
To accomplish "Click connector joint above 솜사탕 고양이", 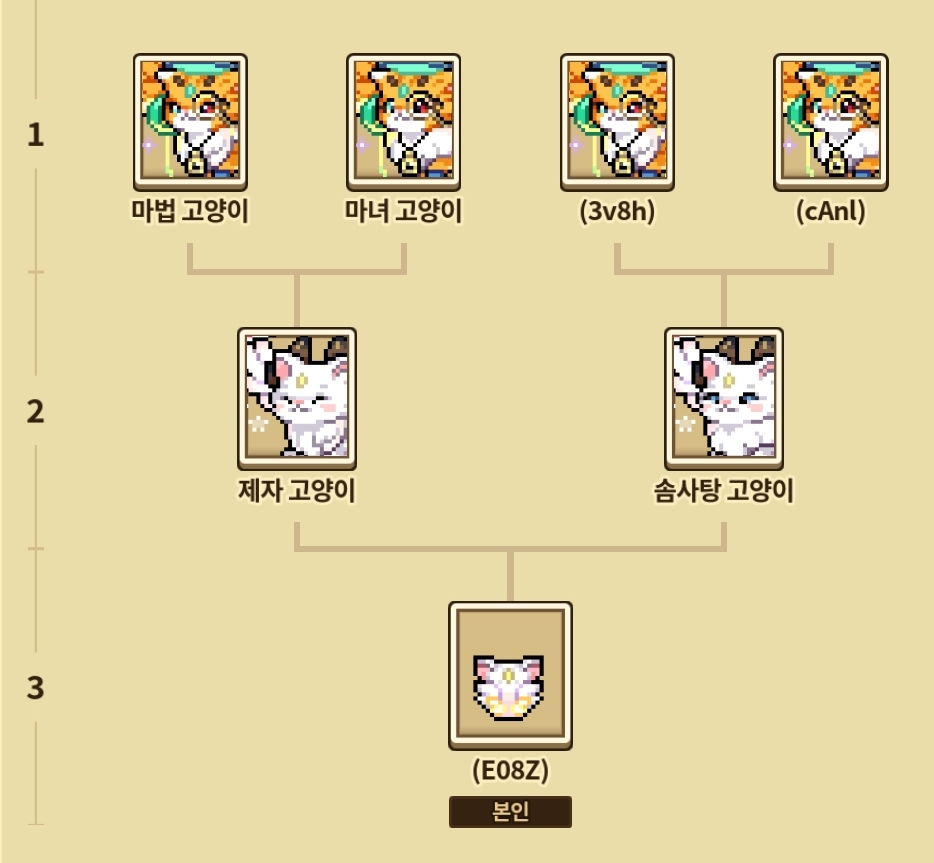I will [x=724, y=272].
